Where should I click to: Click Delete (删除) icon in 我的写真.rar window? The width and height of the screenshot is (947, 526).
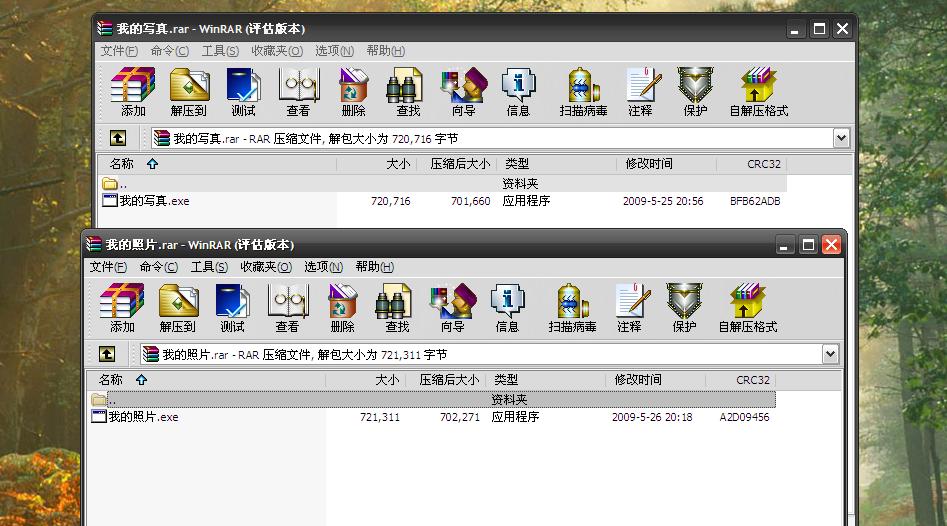(x=353, y=92)
